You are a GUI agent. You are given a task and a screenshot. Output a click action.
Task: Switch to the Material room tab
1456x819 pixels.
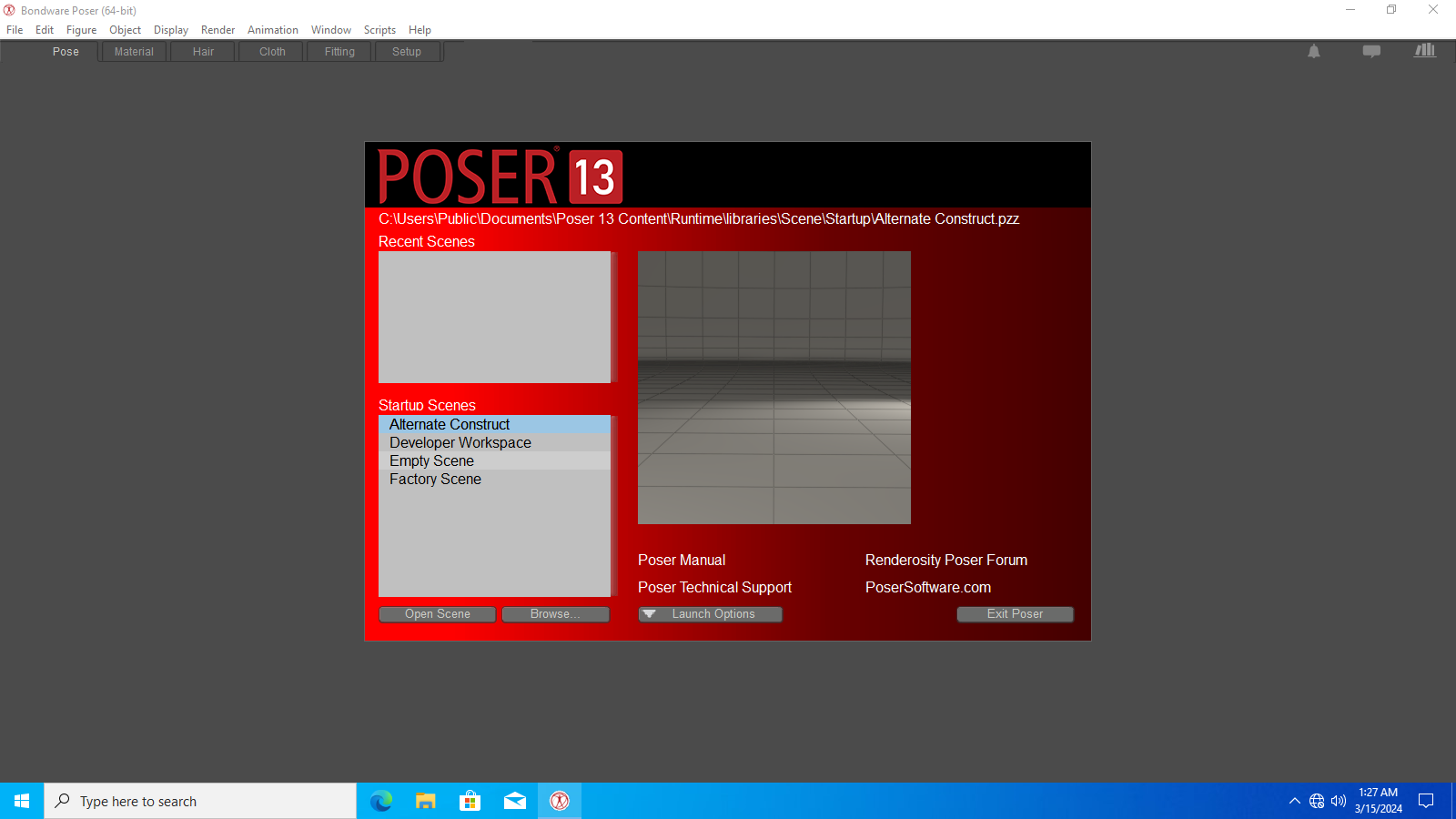(x=134, y=52)
